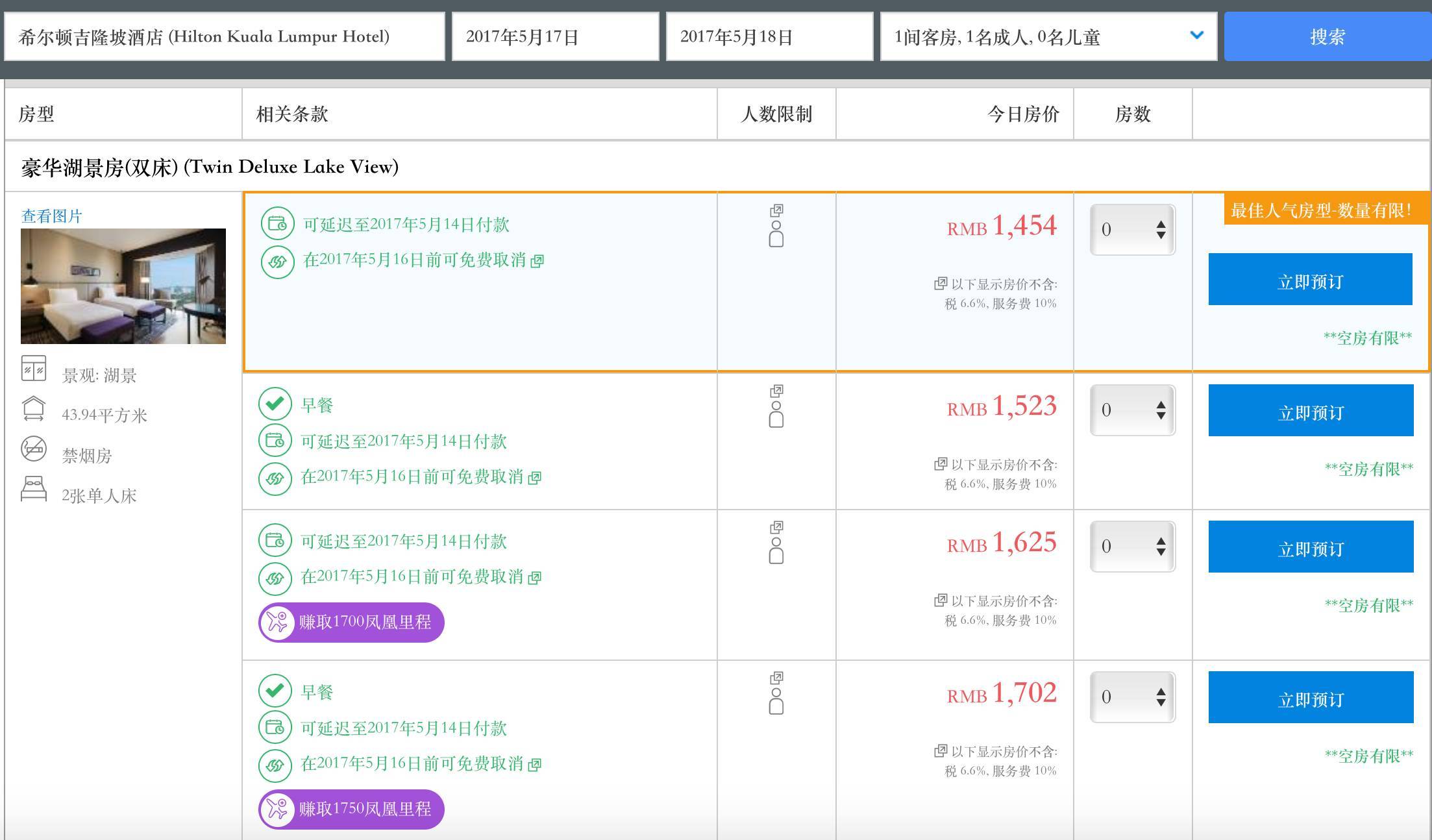This screenshot has width=1432, height=840.
Task: Open the rooms and guests dropdown
Action: 1048,36
